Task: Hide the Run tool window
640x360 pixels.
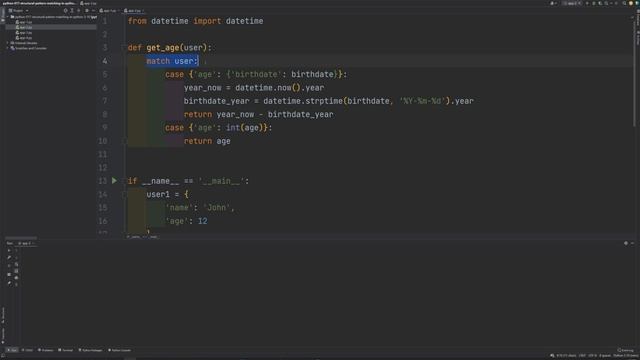Action: click(633, 243)
